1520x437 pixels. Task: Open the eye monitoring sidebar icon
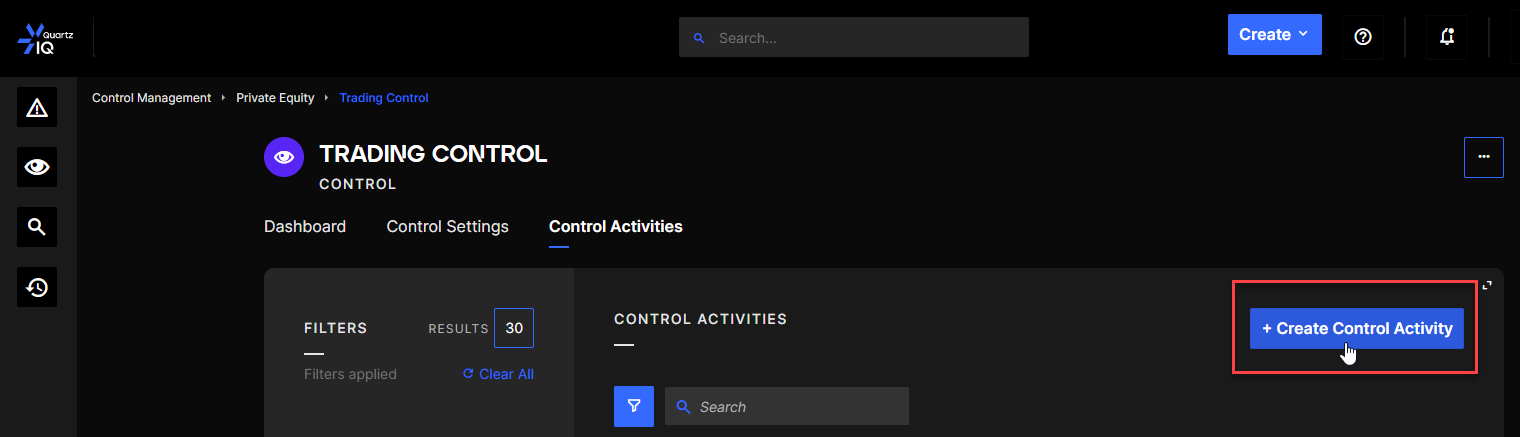[x=37, y=167]
